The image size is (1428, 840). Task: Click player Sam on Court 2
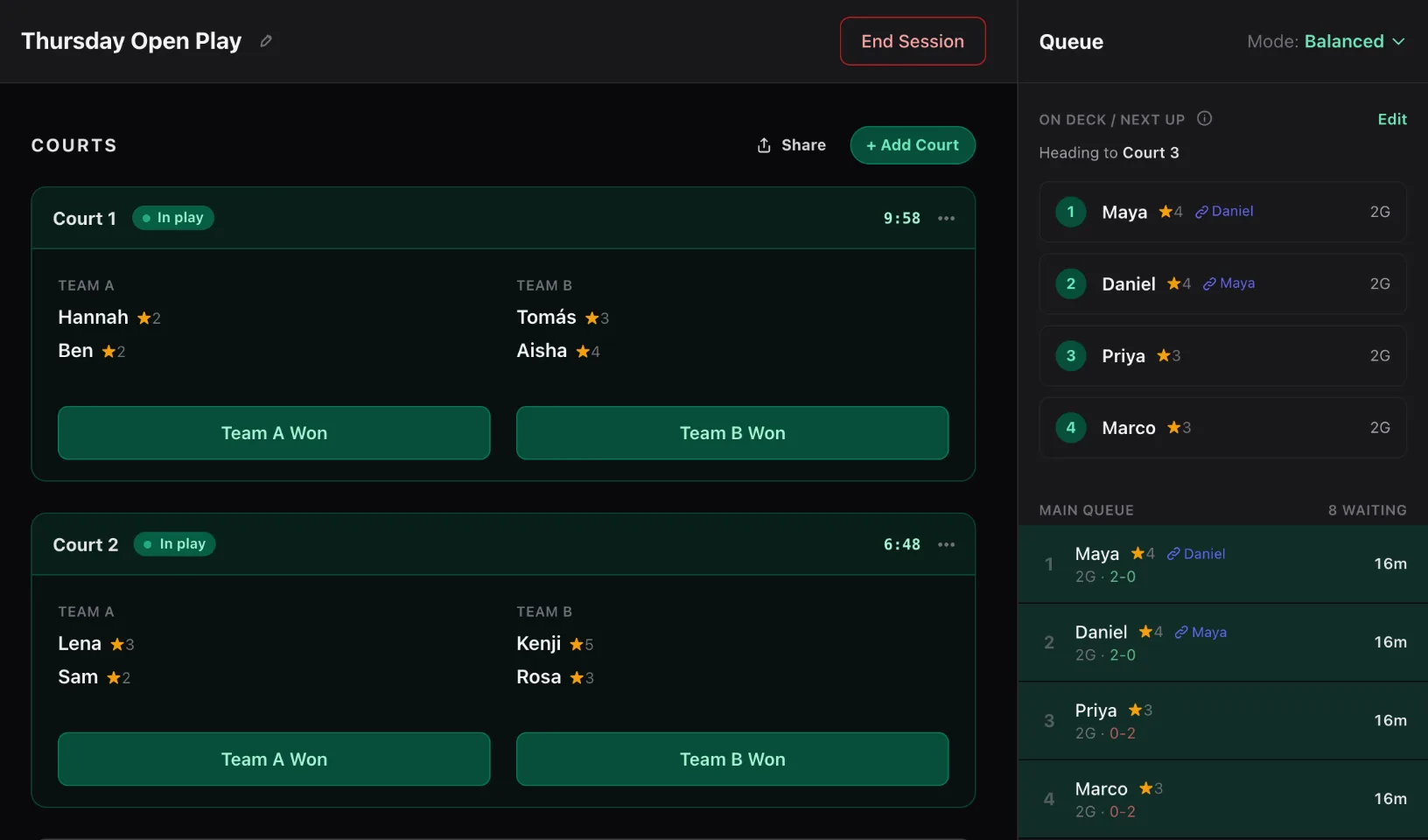click(x=78, y=677)
